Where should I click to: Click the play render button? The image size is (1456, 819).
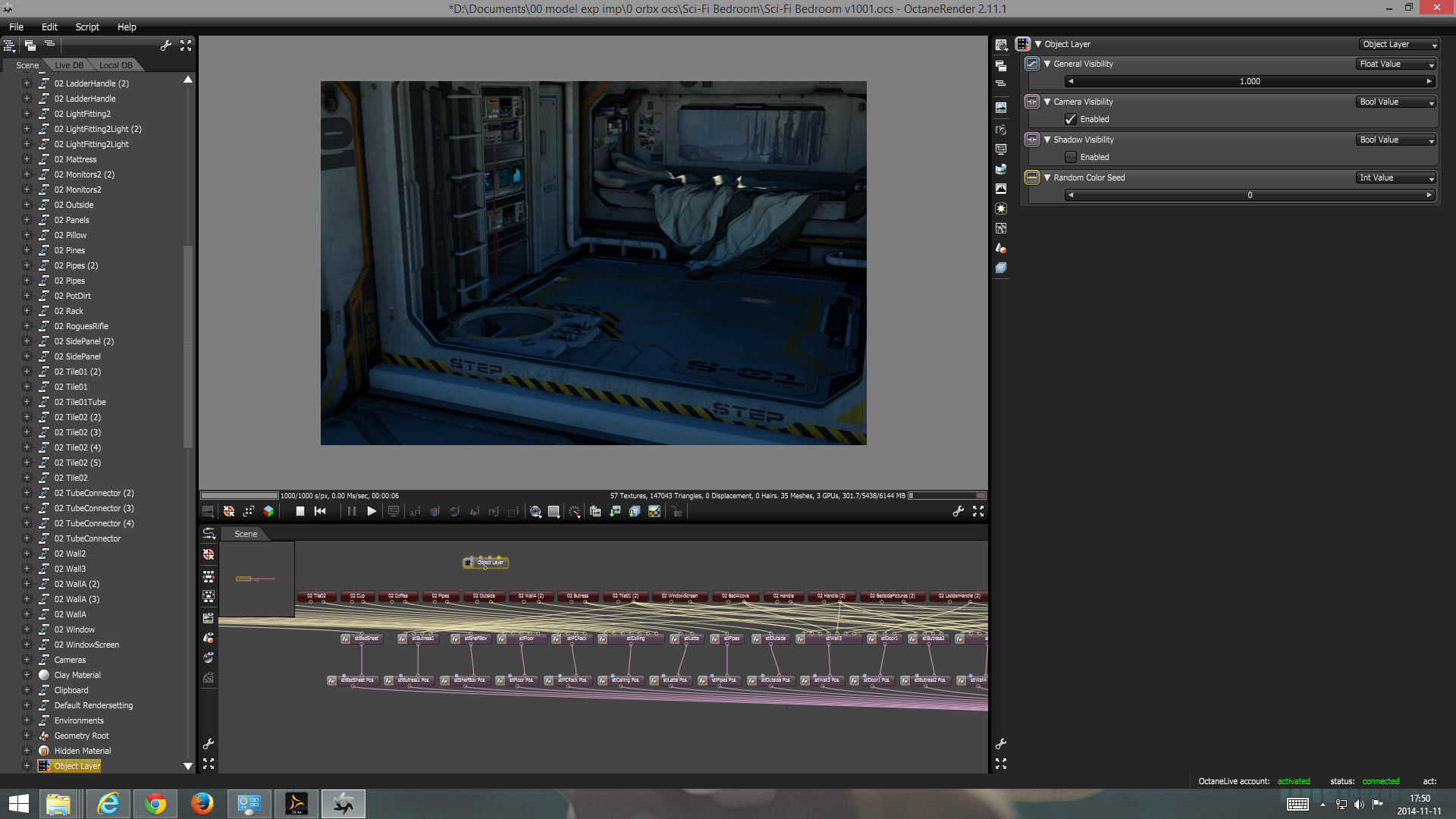coord(372,512)
